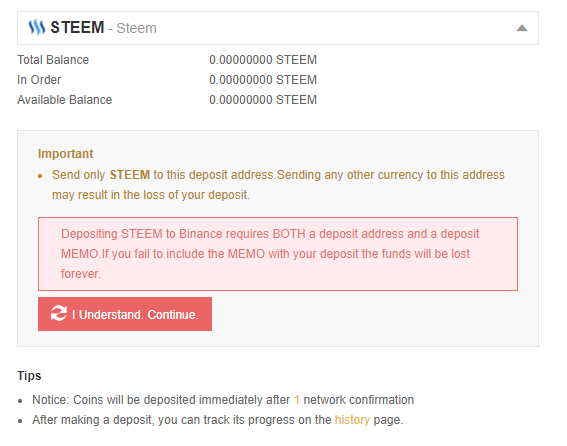Open the history page link

pyautogui.click(x=352, y=420)
